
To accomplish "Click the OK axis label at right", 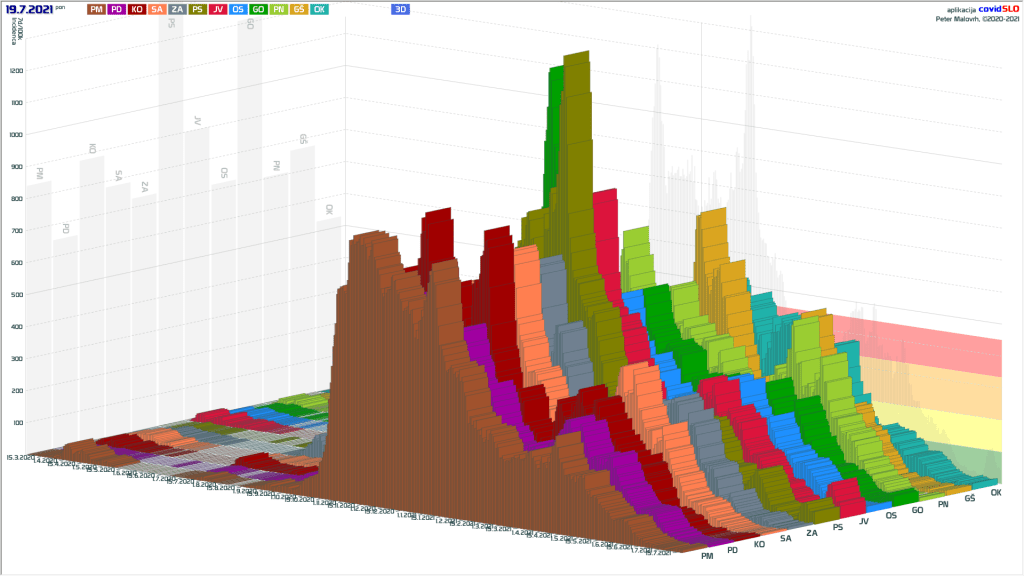I will [996, 493].
